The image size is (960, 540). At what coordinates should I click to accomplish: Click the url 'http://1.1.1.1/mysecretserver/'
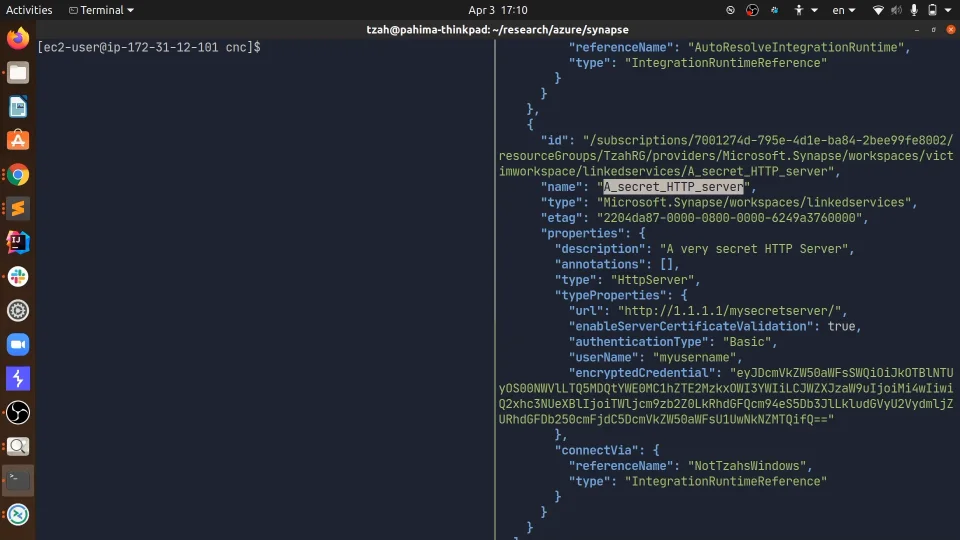tap(729, 310)
